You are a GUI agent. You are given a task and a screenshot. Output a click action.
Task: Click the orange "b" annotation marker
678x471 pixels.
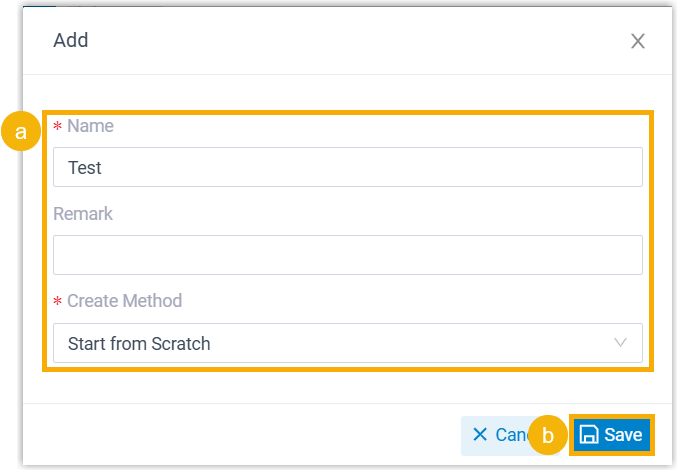point(548,436)
